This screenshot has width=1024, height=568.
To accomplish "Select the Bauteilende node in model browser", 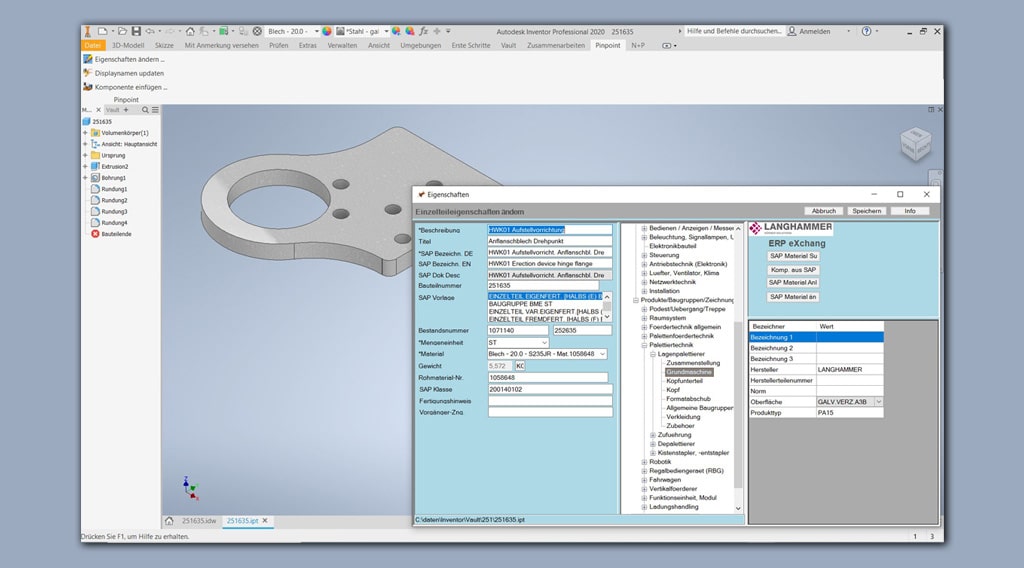I will pos(116,234).
